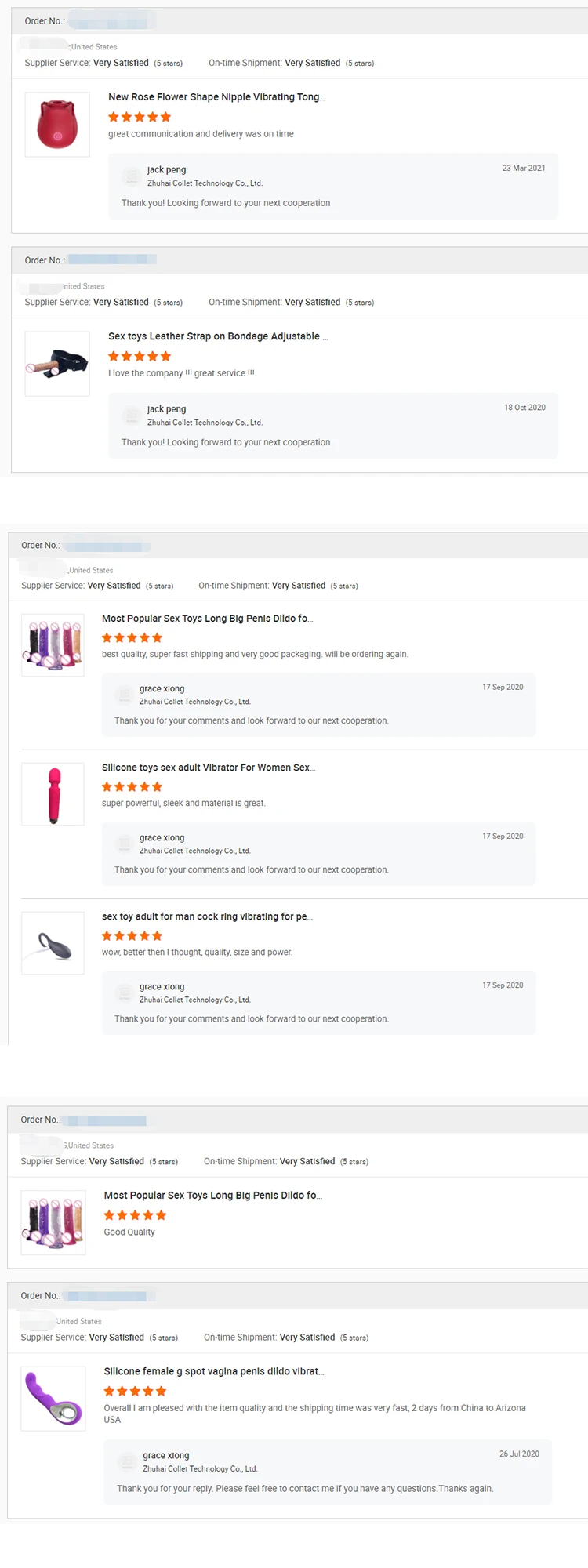The width and height of the screenshot is (588, 1568).
Task: Click jack peng's avatar in the 18 Oct 2020 reply
Action: 132,416
